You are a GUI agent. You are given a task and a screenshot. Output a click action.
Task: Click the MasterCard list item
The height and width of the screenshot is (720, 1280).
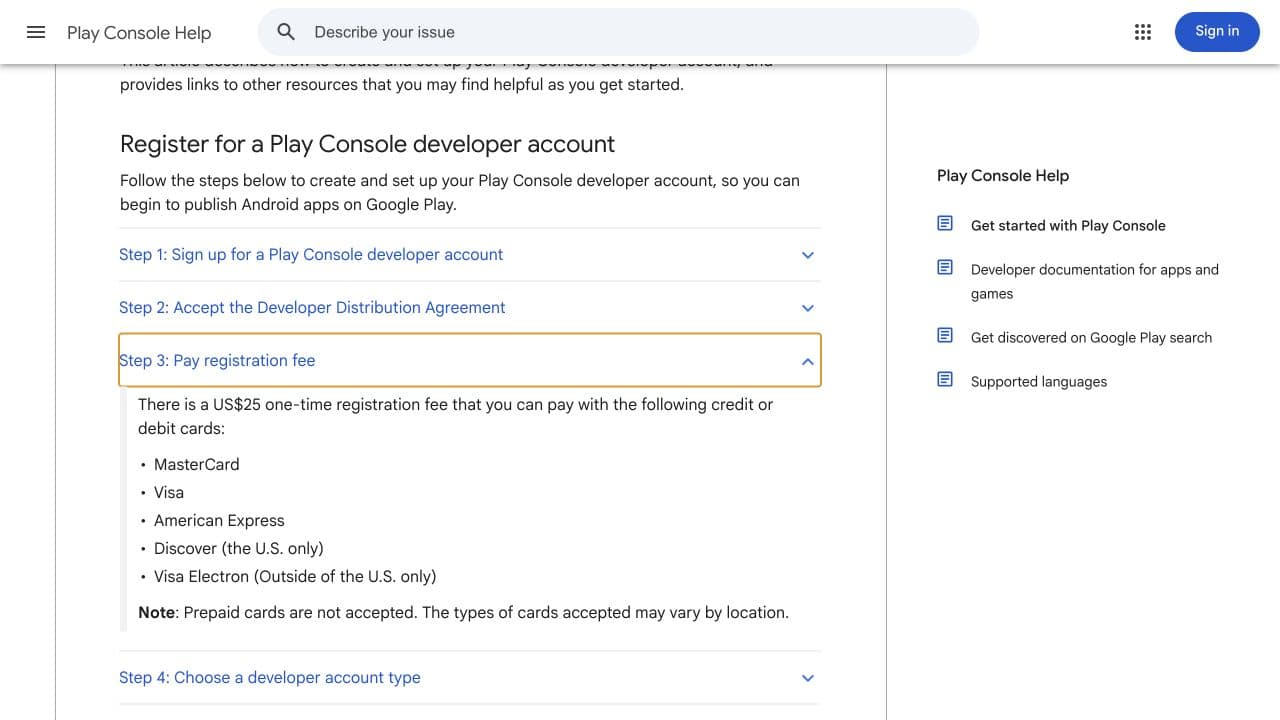[197, 464]
